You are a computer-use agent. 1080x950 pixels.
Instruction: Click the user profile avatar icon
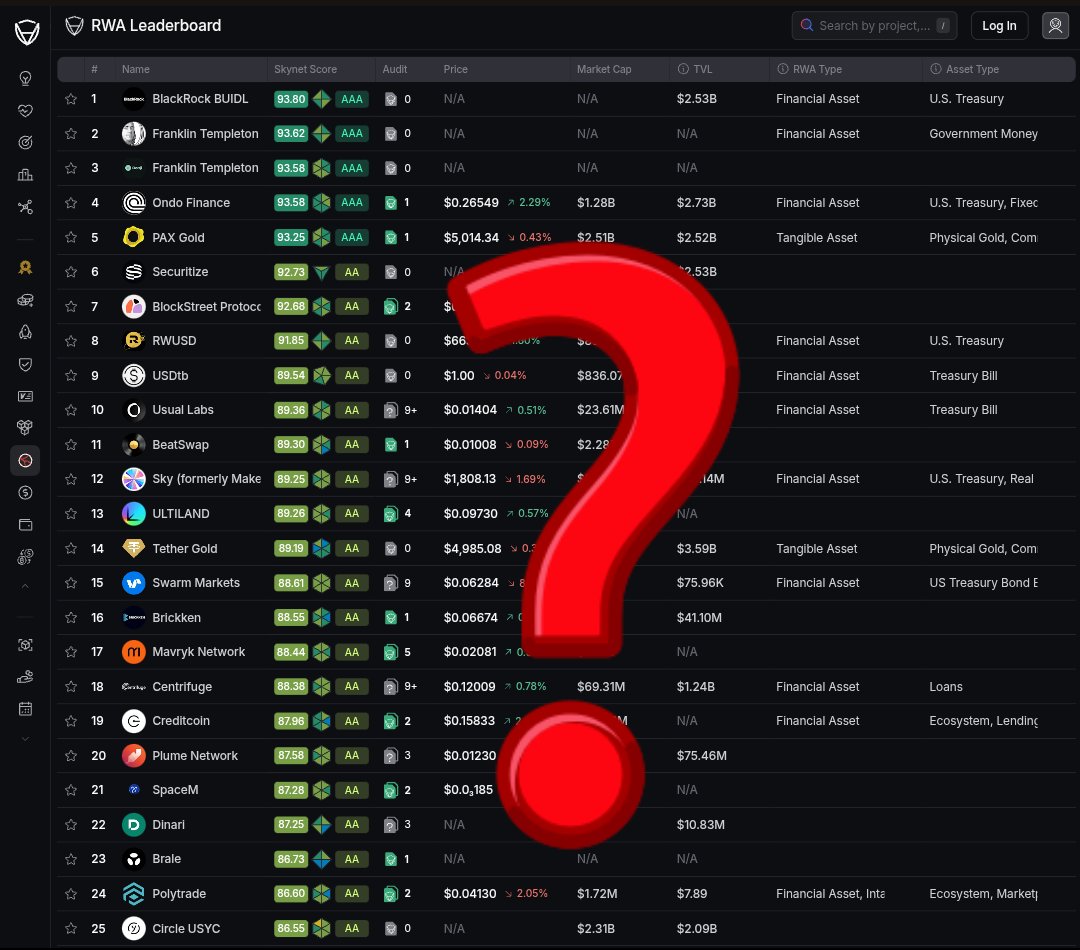pos(1055,25)
